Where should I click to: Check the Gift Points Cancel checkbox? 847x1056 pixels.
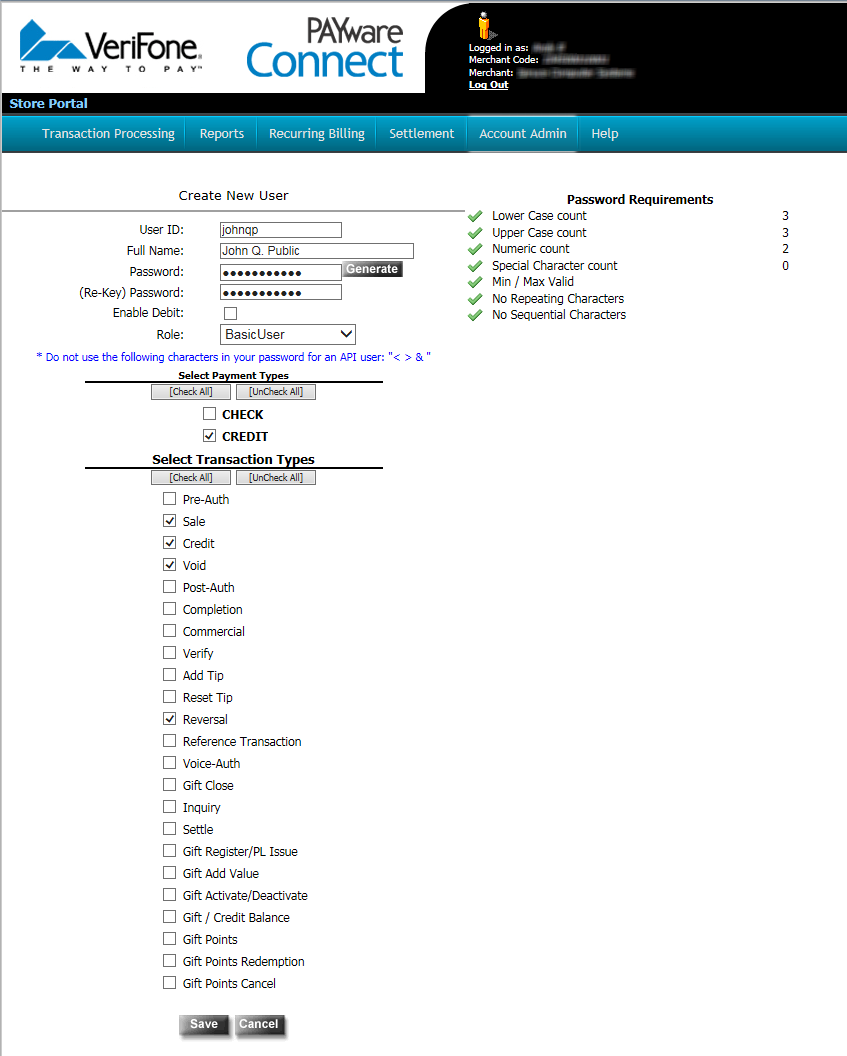[x=170, y=983]
